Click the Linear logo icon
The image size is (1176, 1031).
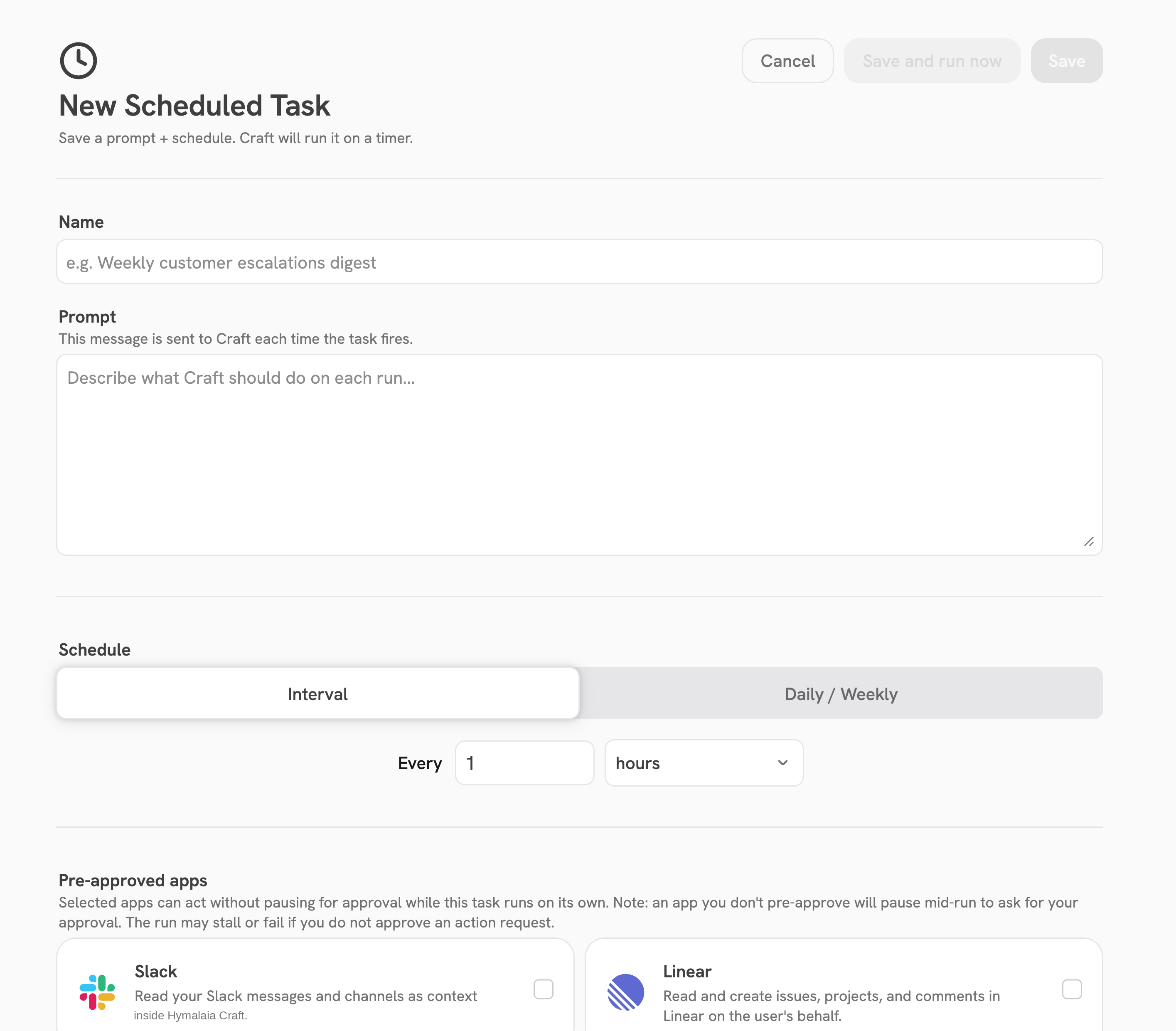(x=626, y=992)
